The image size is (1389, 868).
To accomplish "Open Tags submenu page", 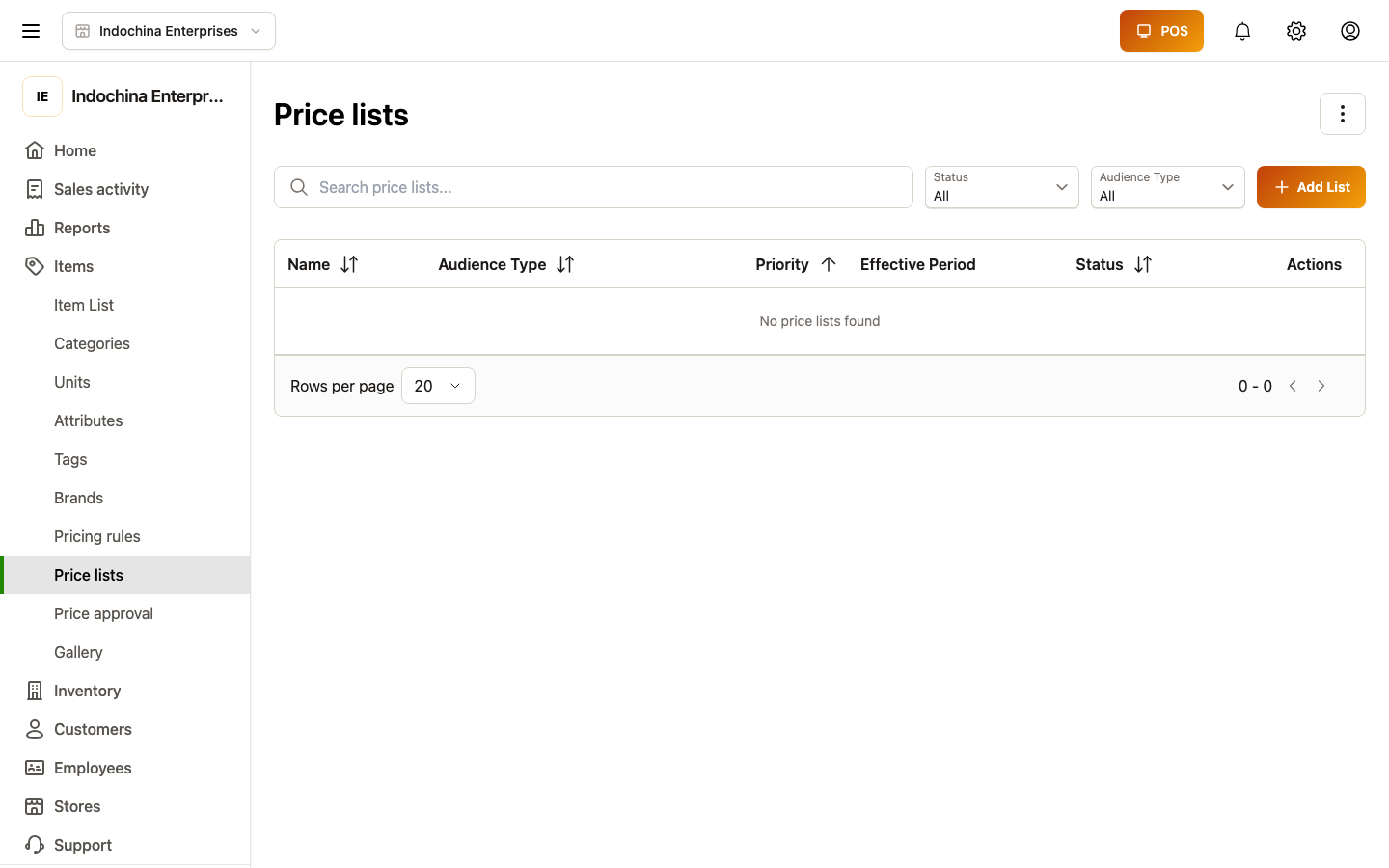I will [125, 459].
